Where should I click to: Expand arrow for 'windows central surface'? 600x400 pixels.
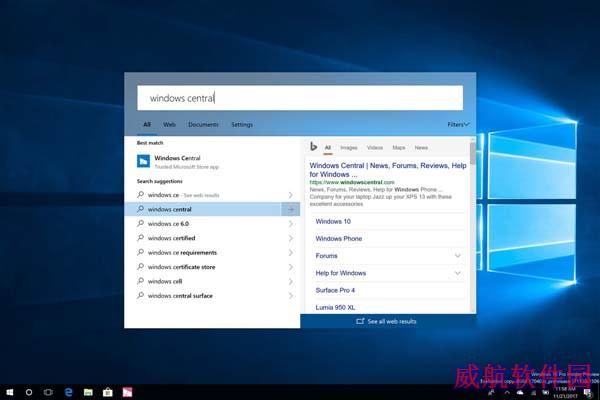tap(291, 296)
